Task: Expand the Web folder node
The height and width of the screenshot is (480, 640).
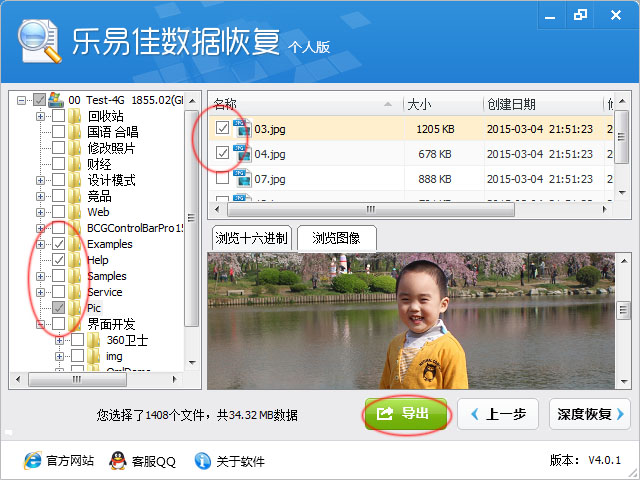Action: (x=40, y=212)
